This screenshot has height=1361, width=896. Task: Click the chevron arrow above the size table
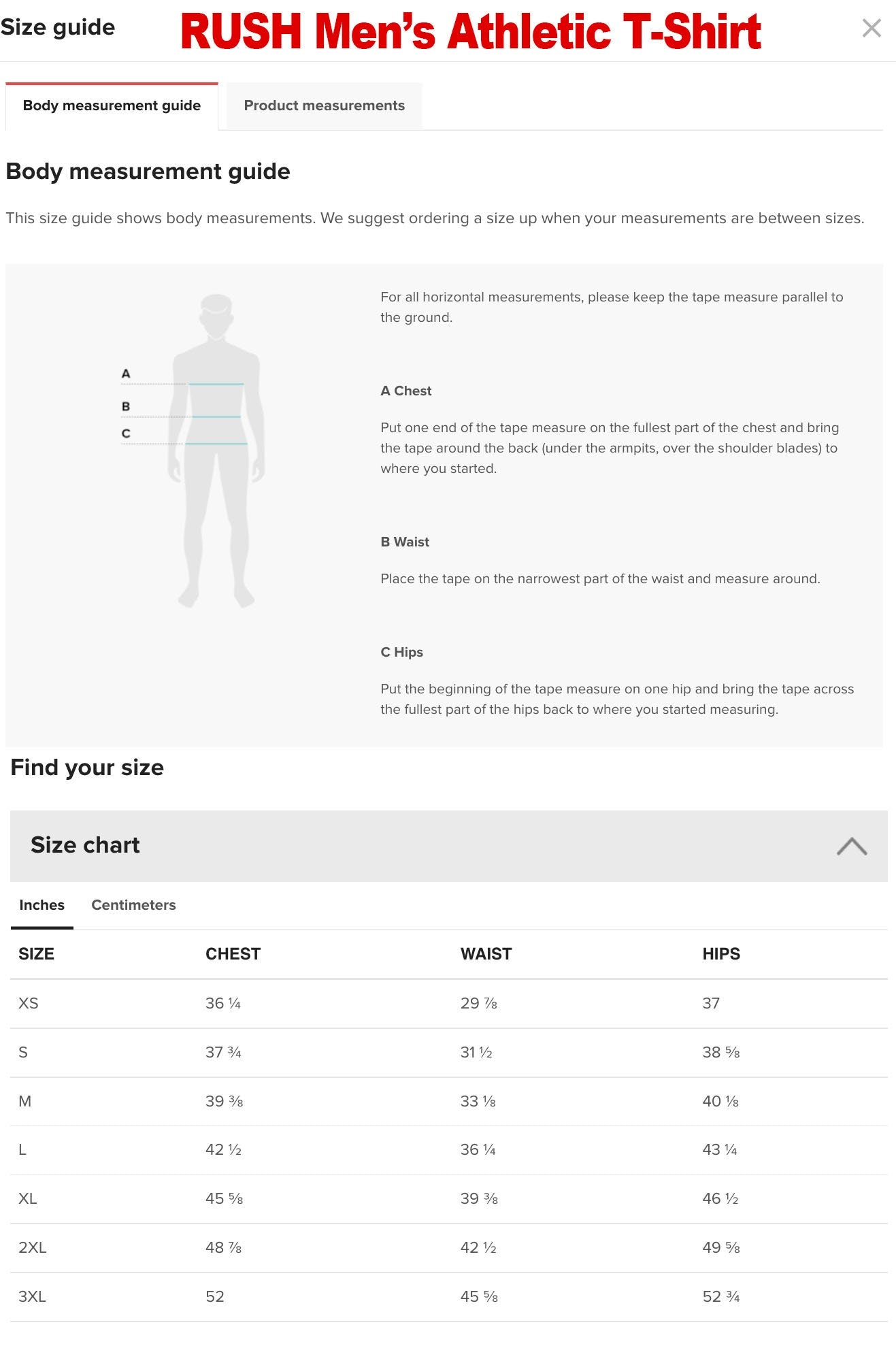(x=852, y=846)
